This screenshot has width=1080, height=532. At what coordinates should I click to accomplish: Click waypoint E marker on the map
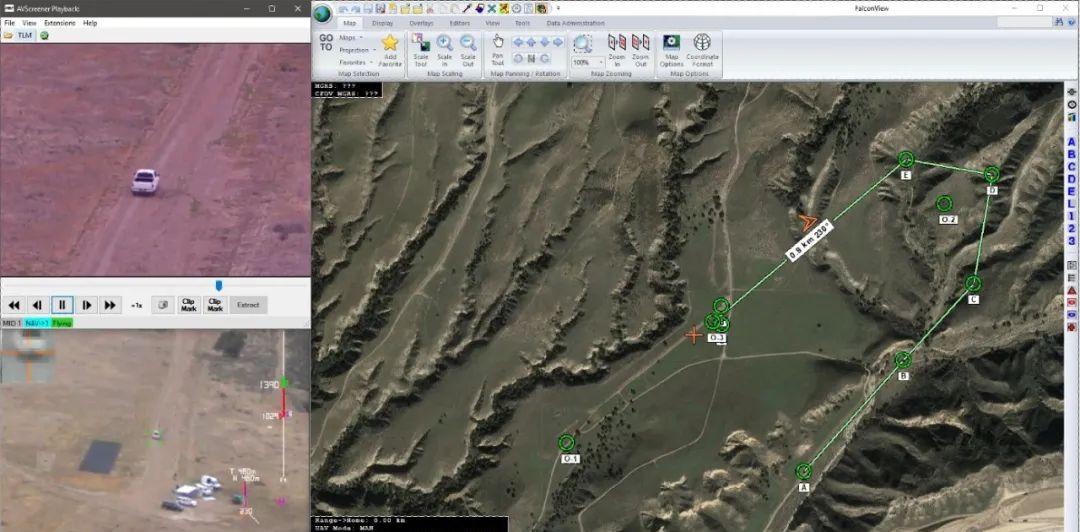906,159
